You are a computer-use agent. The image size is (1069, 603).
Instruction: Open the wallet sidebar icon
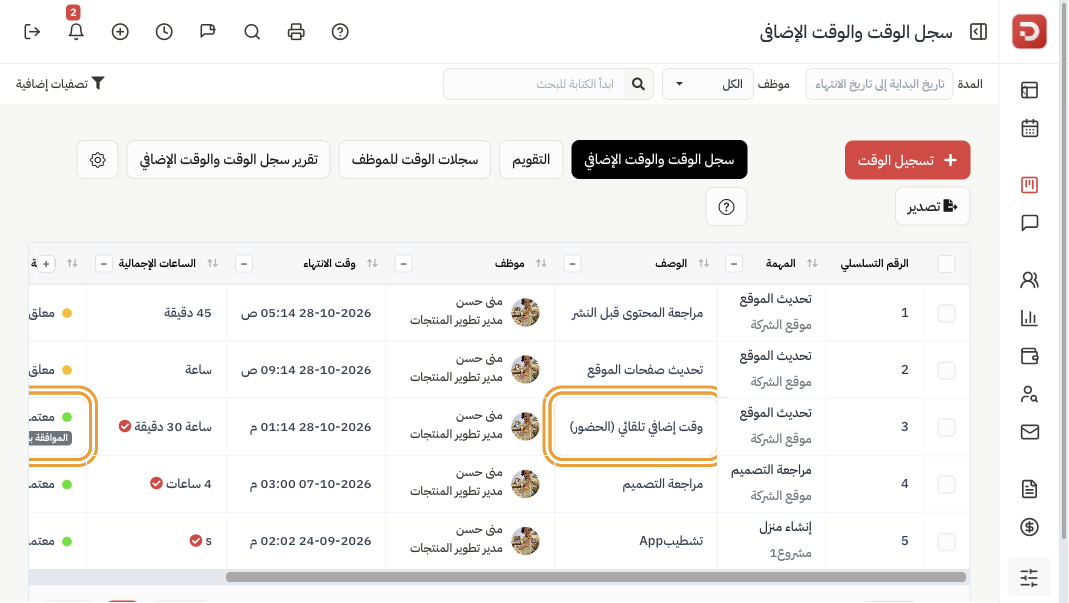click(x=1029, y=356)
